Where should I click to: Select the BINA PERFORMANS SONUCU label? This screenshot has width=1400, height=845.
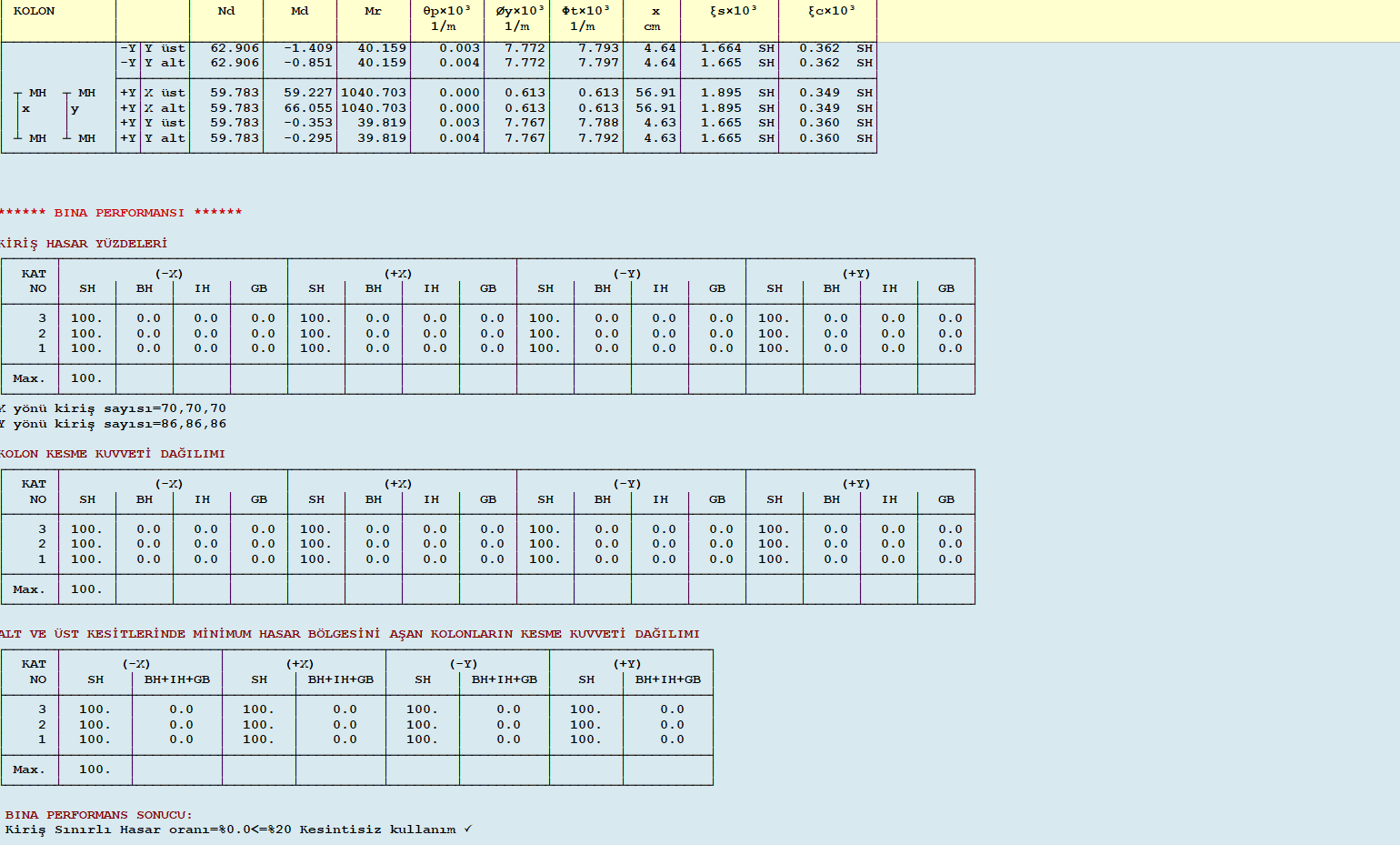coord(99,815)
